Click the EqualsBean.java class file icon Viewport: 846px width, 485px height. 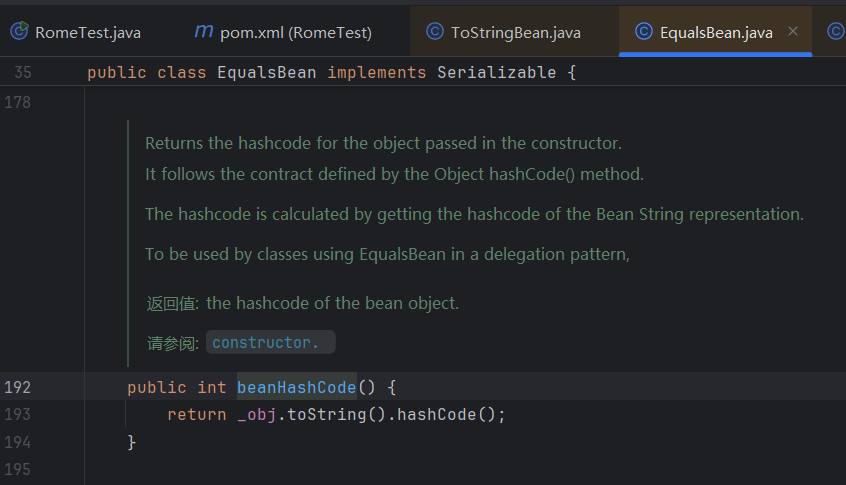point(643,32)
